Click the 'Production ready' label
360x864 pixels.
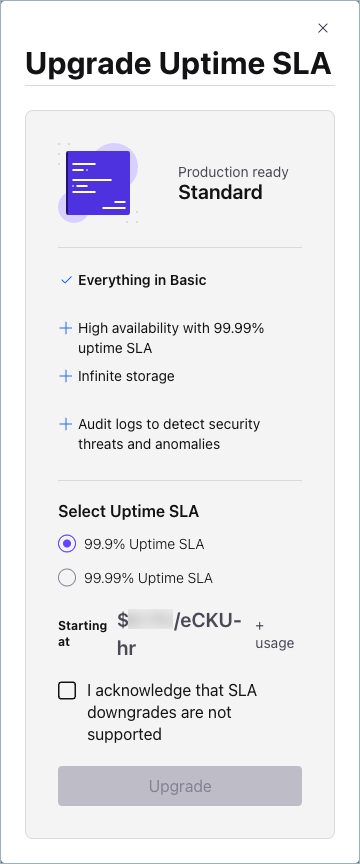233,172
